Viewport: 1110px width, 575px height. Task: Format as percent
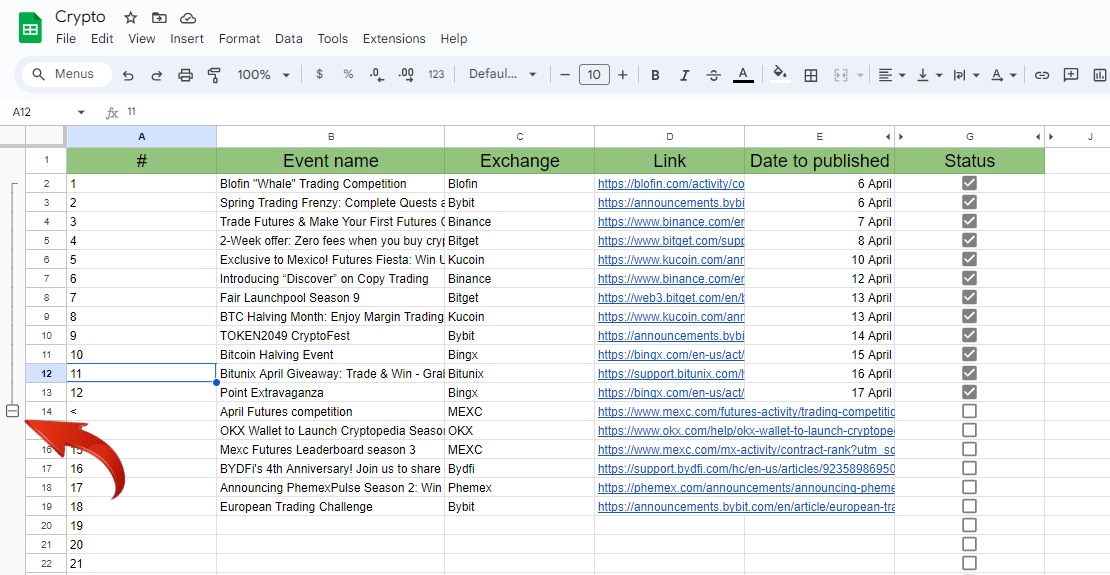pos(348,74)
